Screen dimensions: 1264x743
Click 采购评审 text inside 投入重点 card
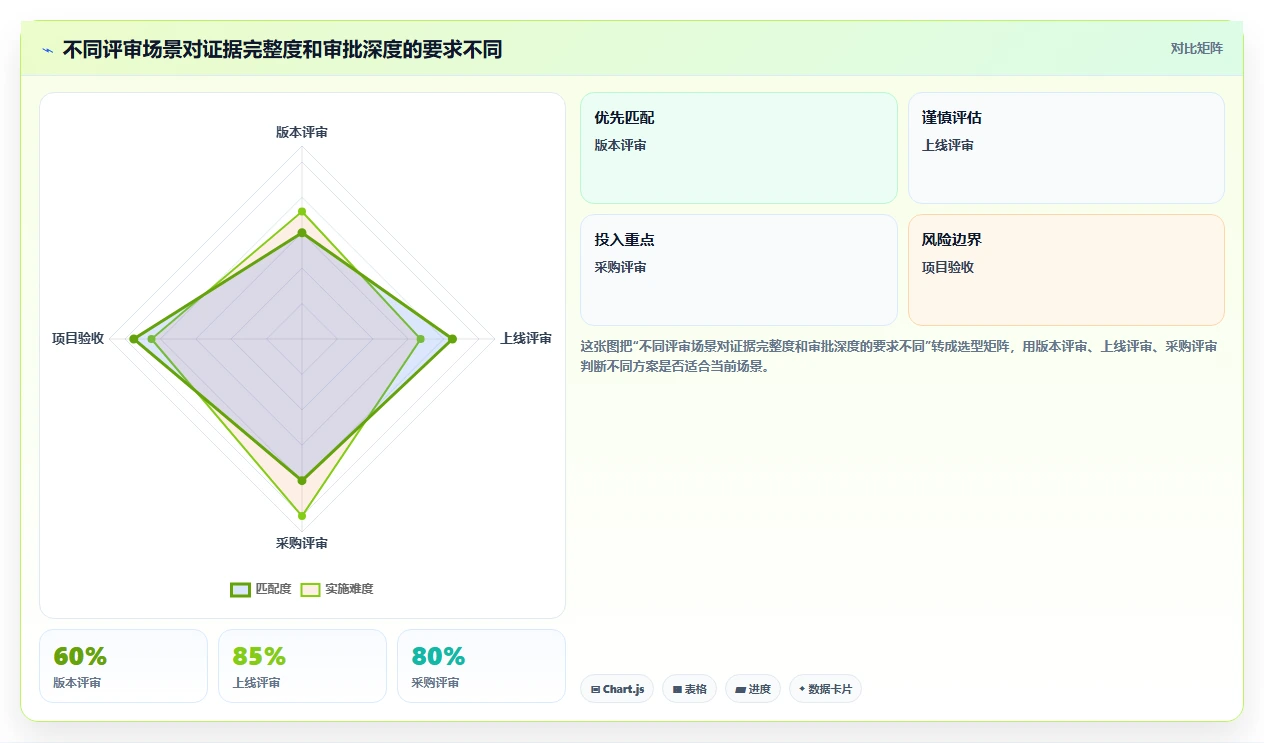point(621,267)
